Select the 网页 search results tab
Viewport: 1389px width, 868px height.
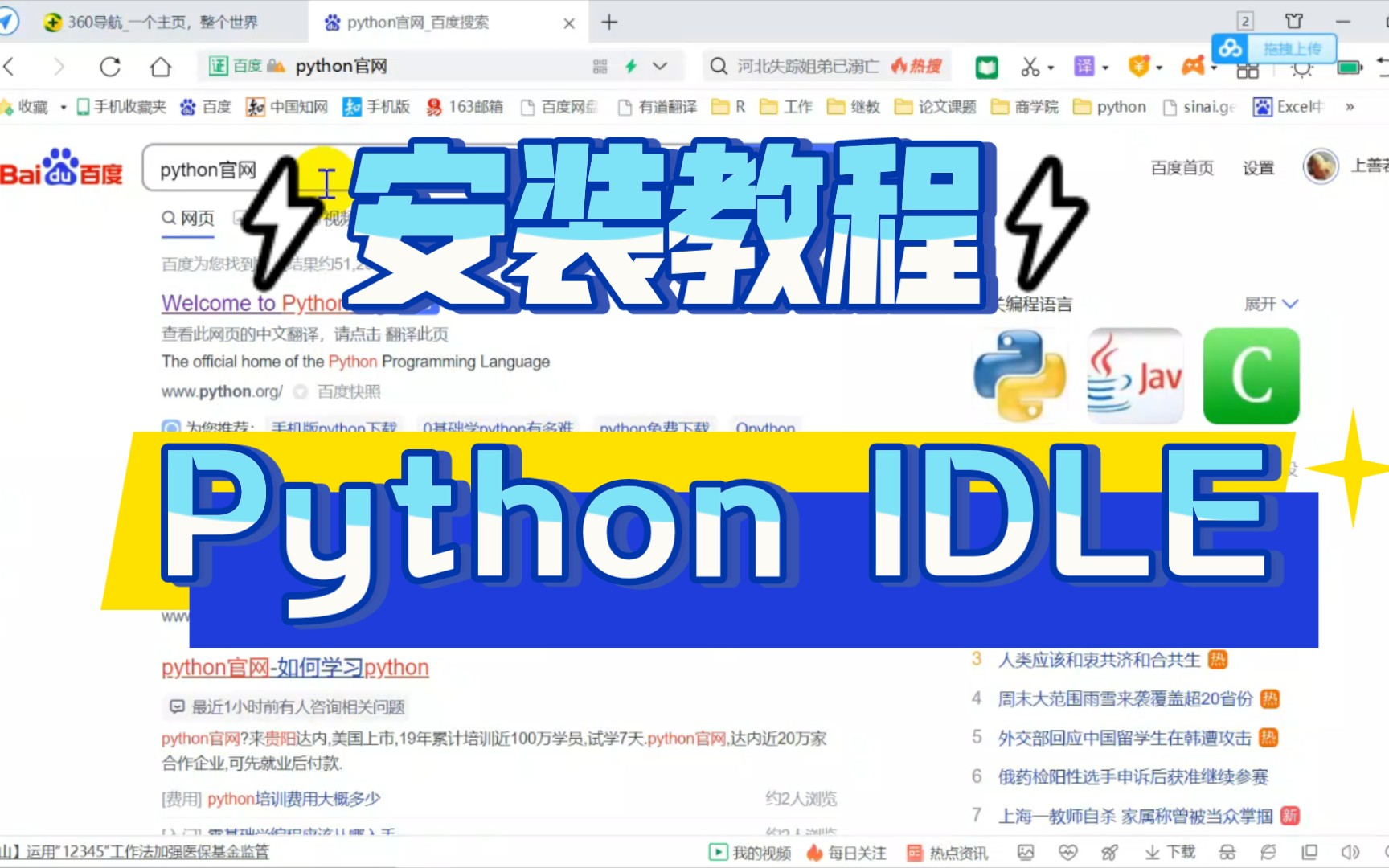(x=188, y=219)
